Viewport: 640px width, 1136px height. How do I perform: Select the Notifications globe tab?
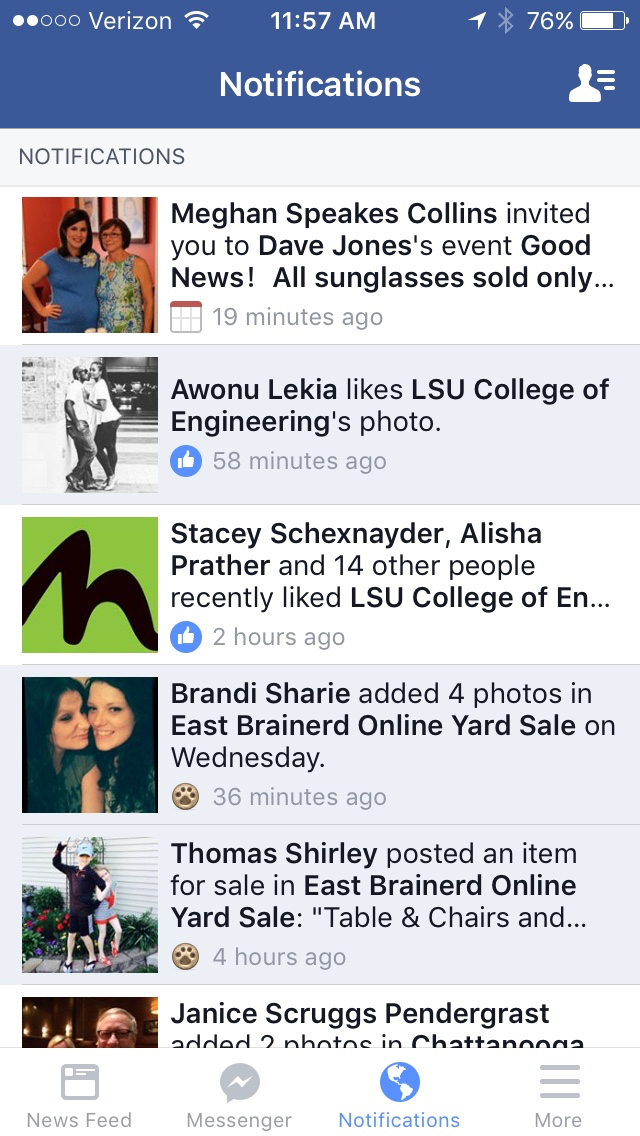[x=399, y=1094]
